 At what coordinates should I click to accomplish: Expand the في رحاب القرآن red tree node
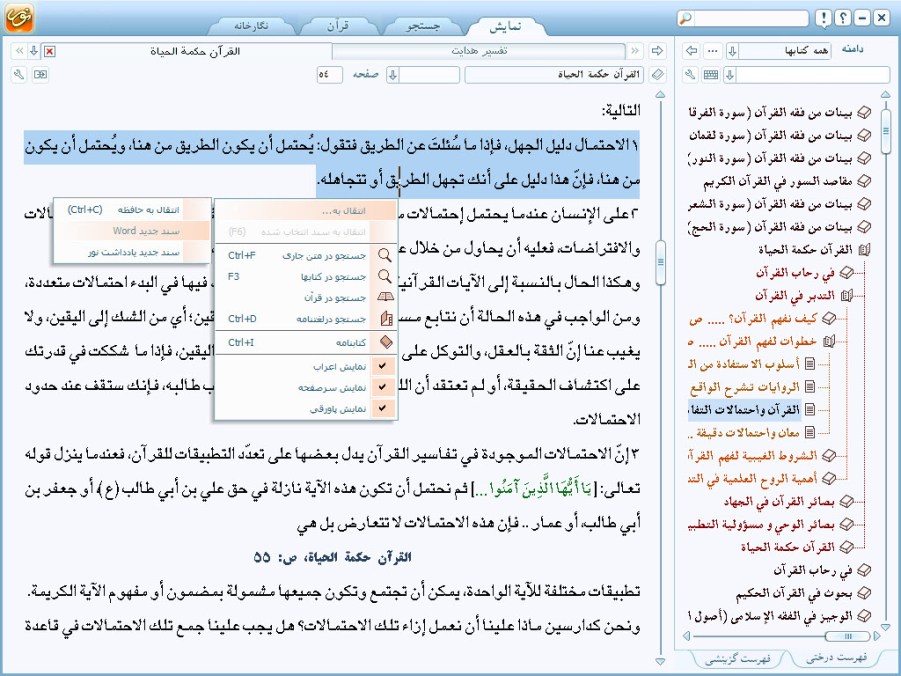coord(846,273)
